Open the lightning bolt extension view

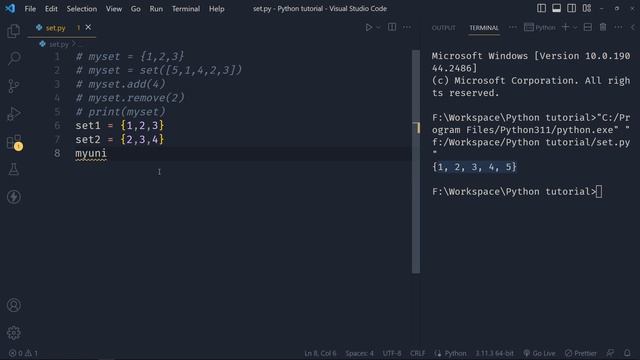[13, 197]
